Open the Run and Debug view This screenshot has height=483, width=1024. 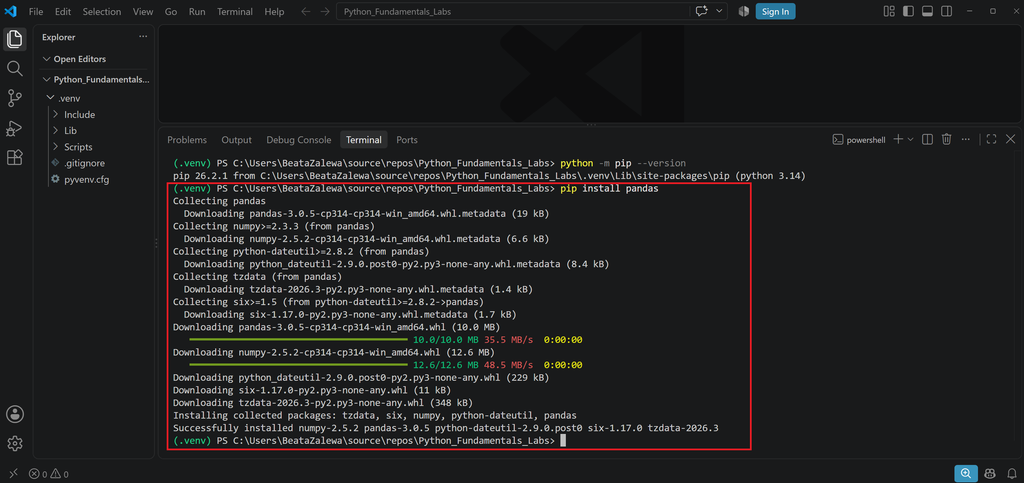coord(14,128)
